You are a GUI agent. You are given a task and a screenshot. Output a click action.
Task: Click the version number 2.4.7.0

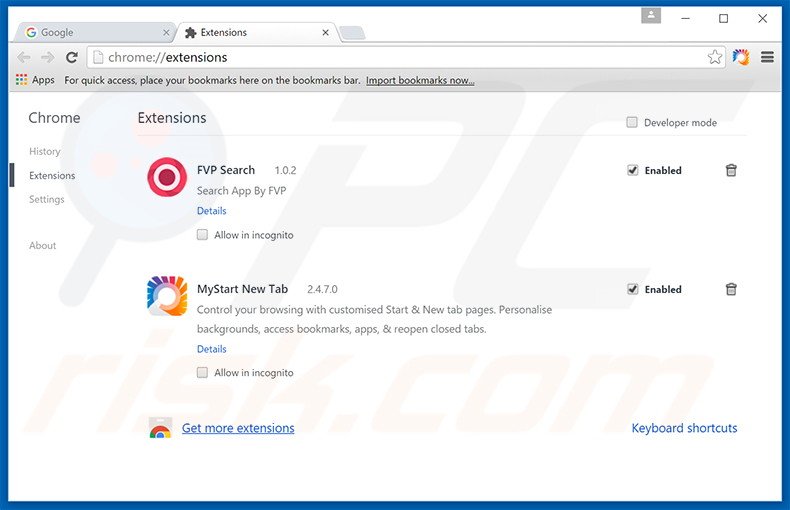point(322,289)
